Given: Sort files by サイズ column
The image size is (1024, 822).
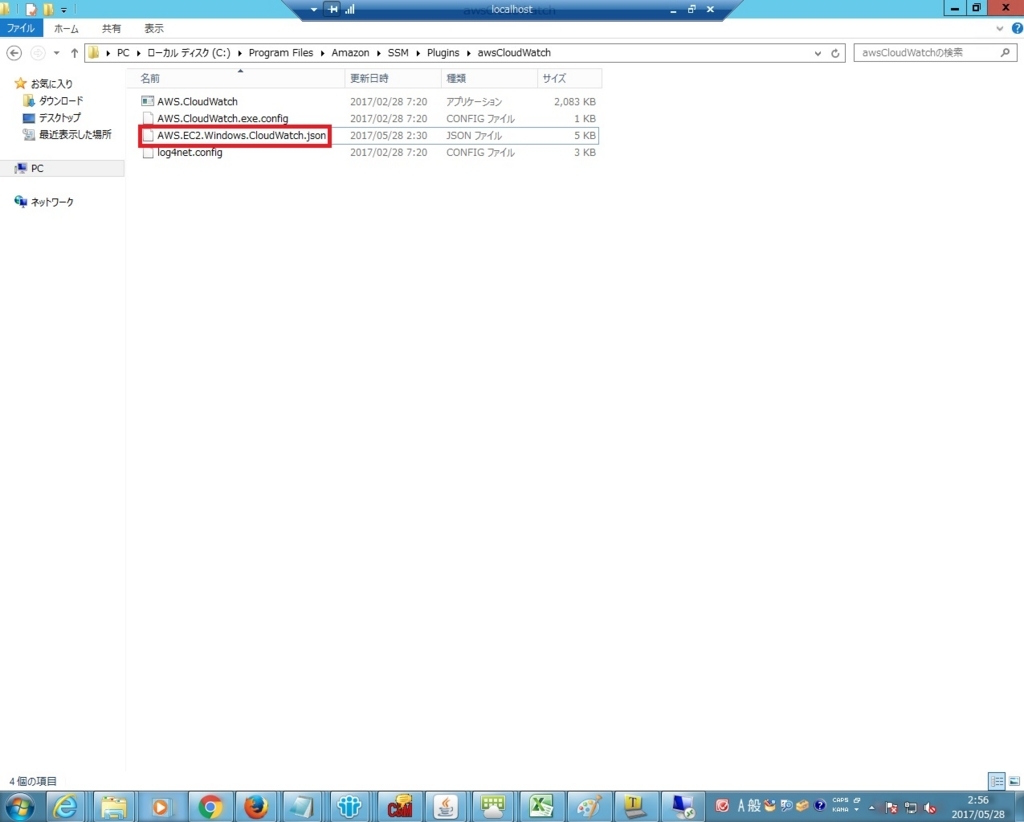Looking at the screenshot, I should 569,78.
